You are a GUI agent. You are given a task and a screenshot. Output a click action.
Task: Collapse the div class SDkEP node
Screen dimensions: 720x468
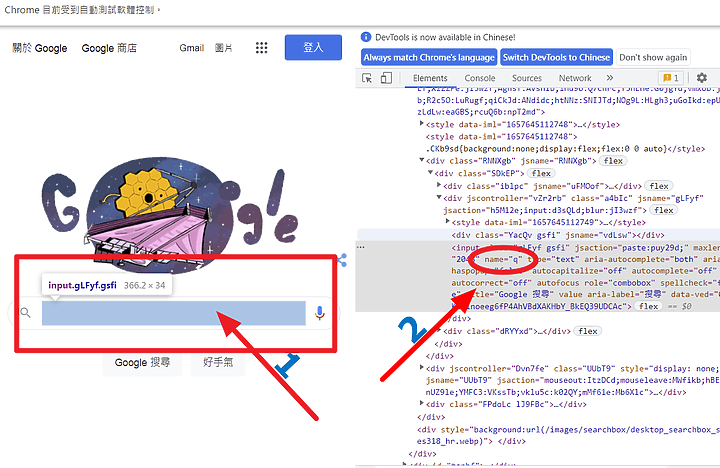pyautogui.click(x=430, y=173)
